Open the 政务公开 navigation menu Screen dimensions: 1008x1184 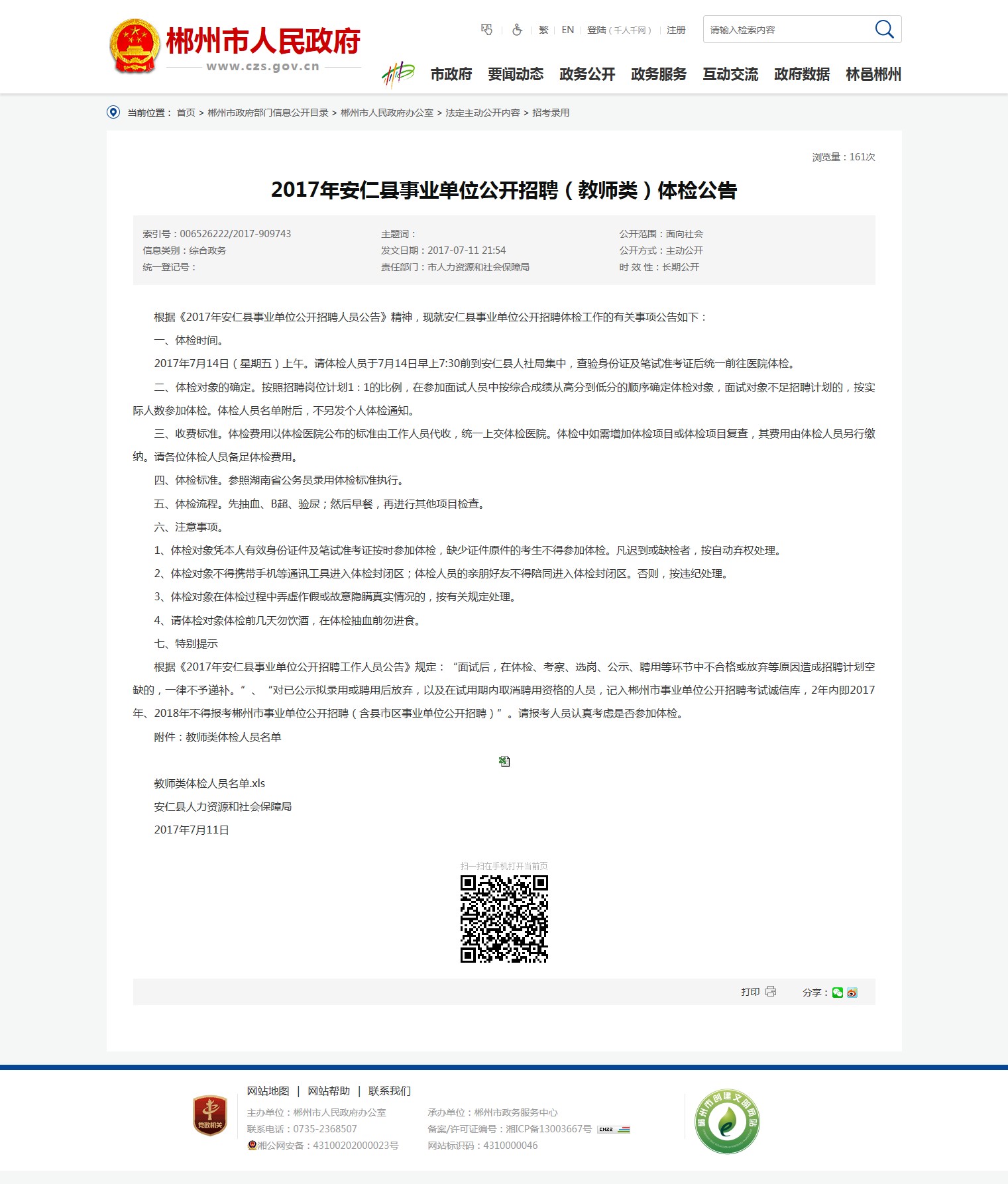coord(587,74)
